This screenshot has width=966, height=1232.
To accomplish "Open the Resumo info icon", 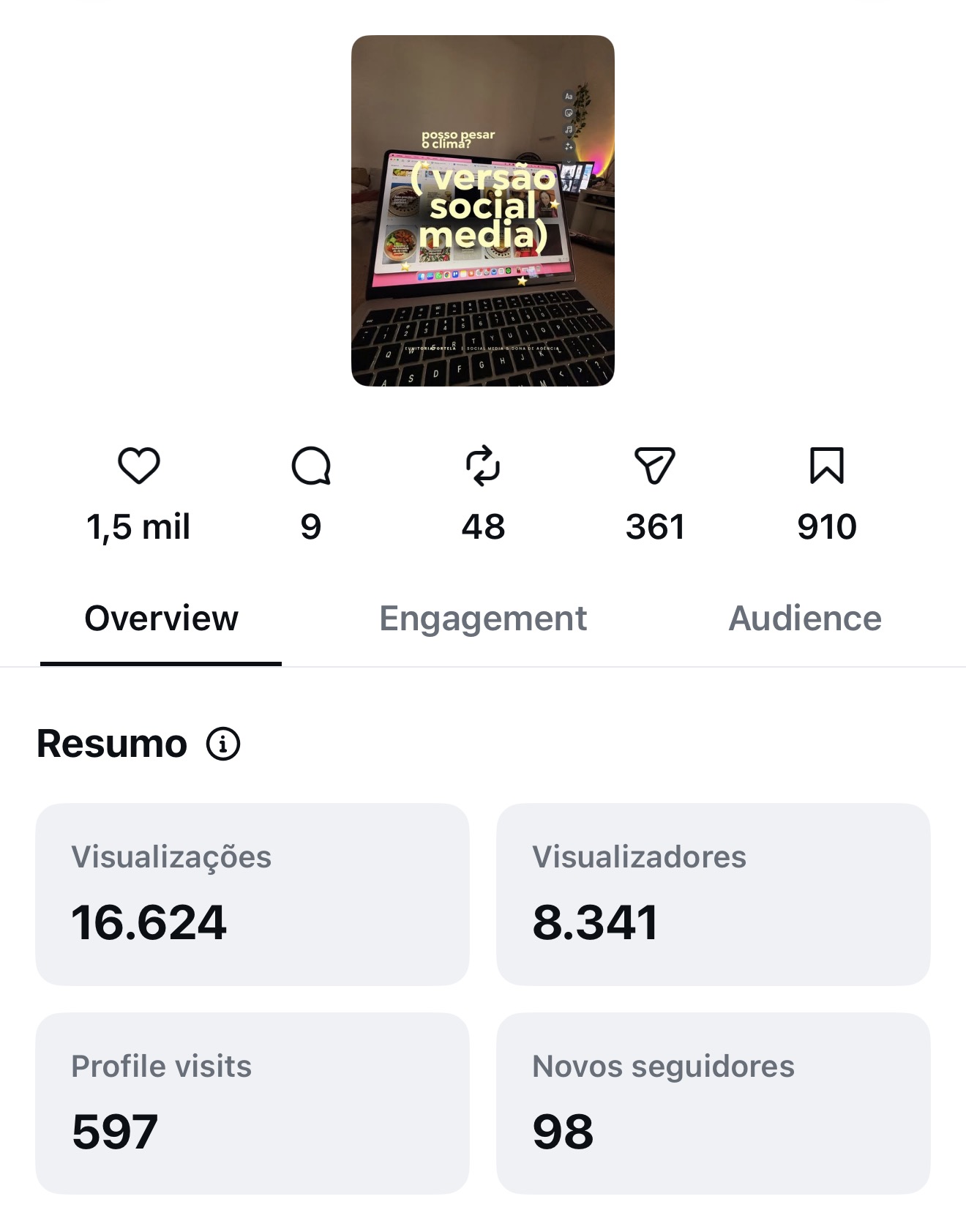I will pos(223,744).
